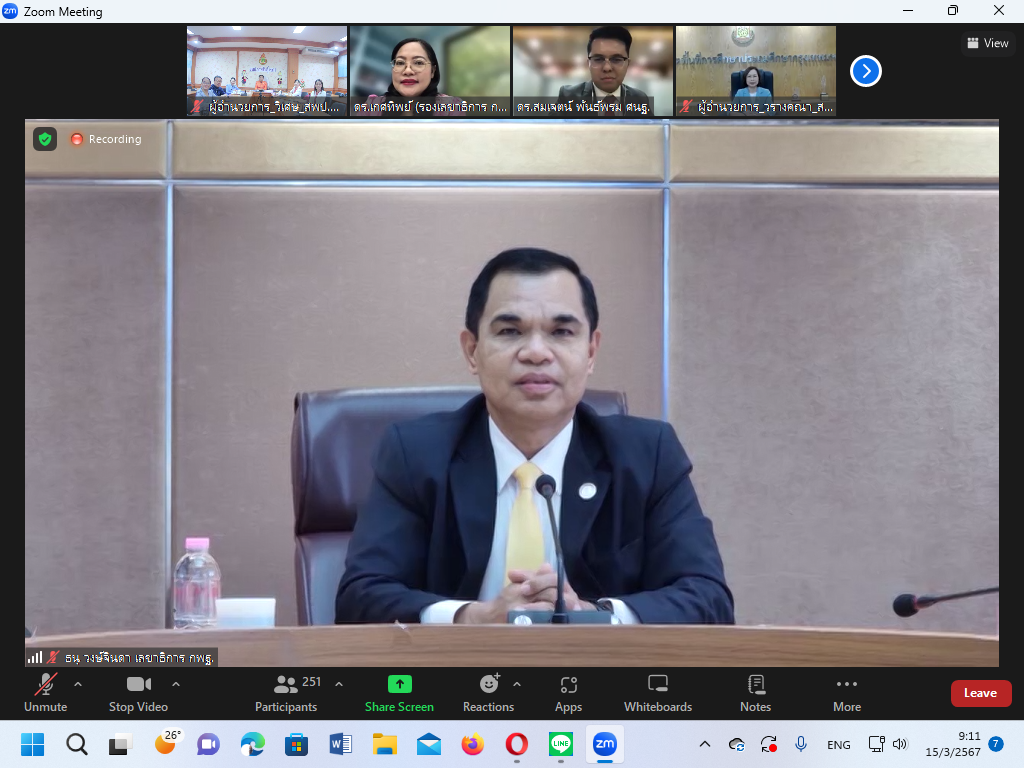The width and height of the screenshot is (1024, 768).
Task: Show next page of video thumbnails
Action: tap(865, 71)
